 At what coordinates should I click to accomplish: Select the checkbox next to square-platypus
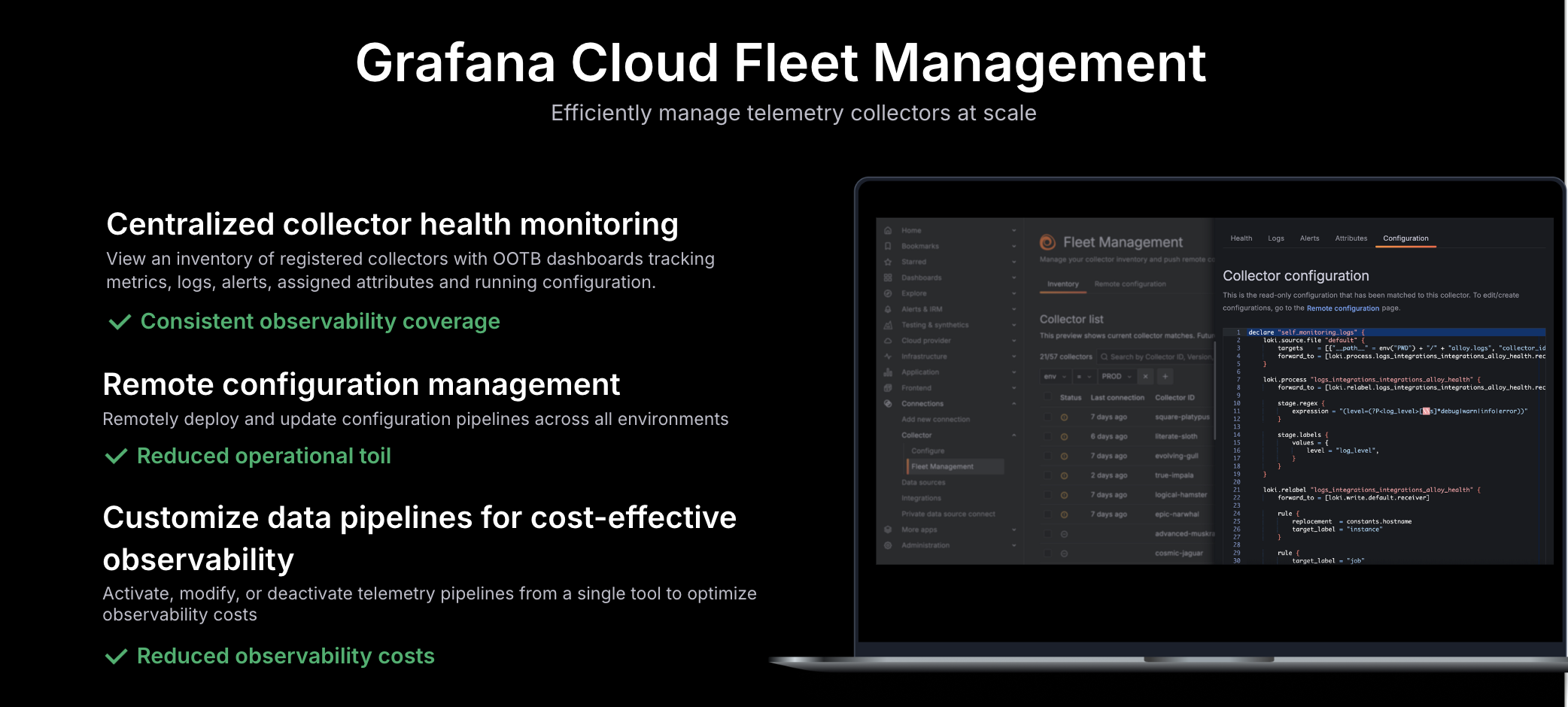[x=1047, y=417]
